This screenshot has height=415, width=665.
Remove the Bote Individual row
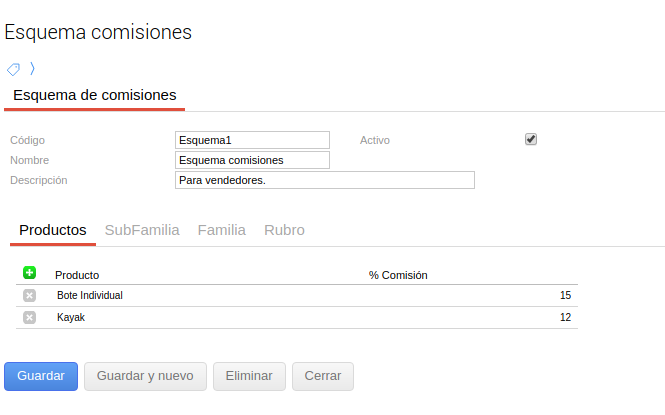[29, 295]
